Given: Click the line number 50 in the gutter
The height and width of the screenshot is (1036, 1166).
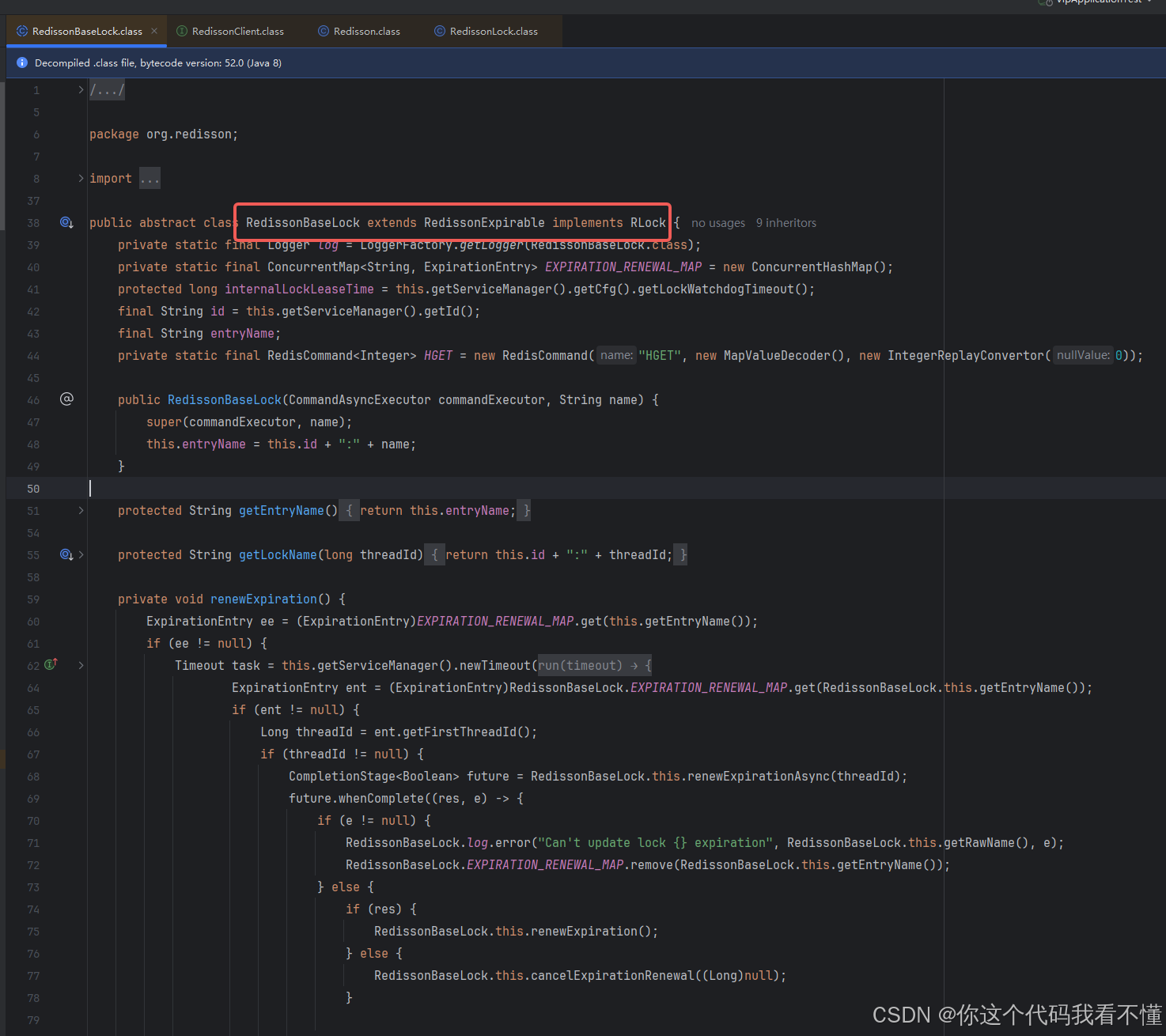Looking at the screenshot, I should coord(33,489).
